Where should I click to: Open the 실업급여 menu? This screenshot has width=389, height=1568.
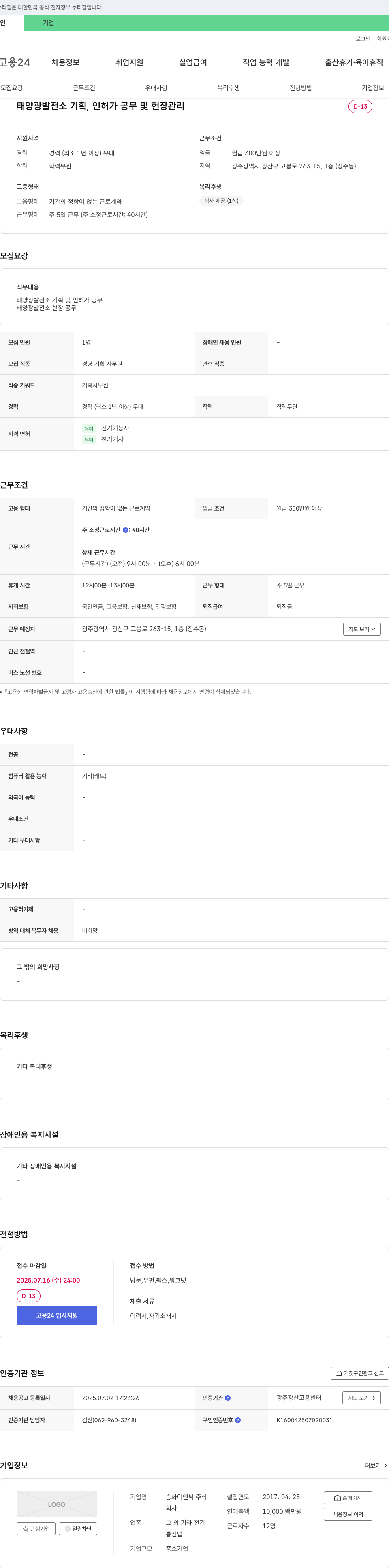[193, 62]
